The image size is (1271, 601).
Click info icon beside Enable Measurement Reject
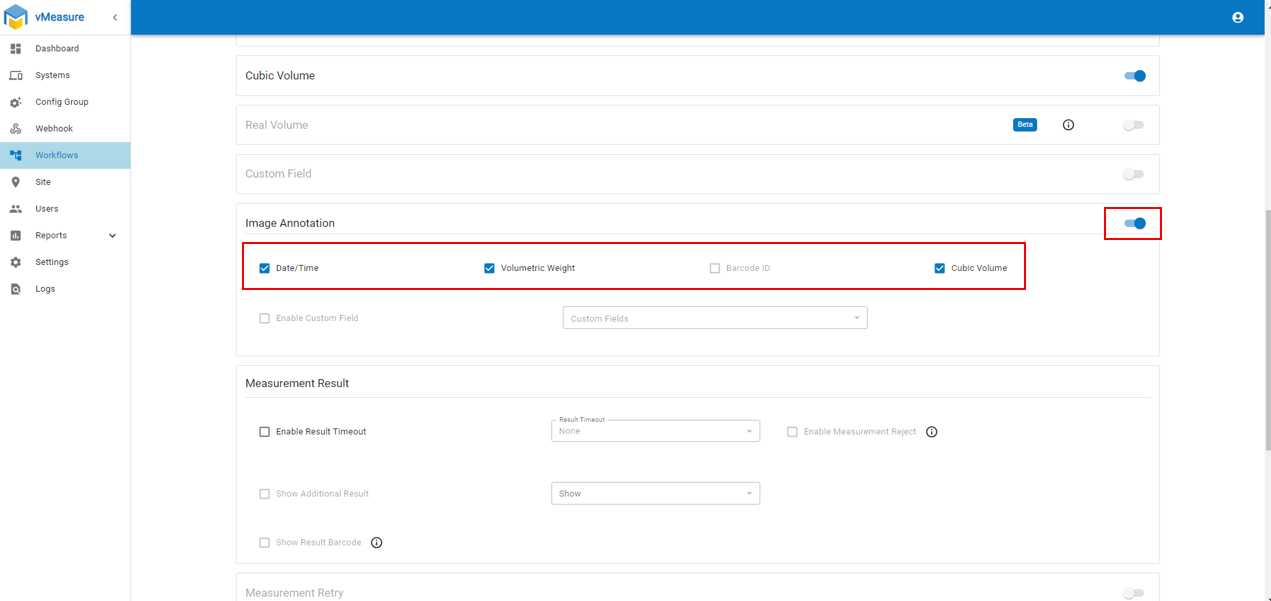[931, 432]
